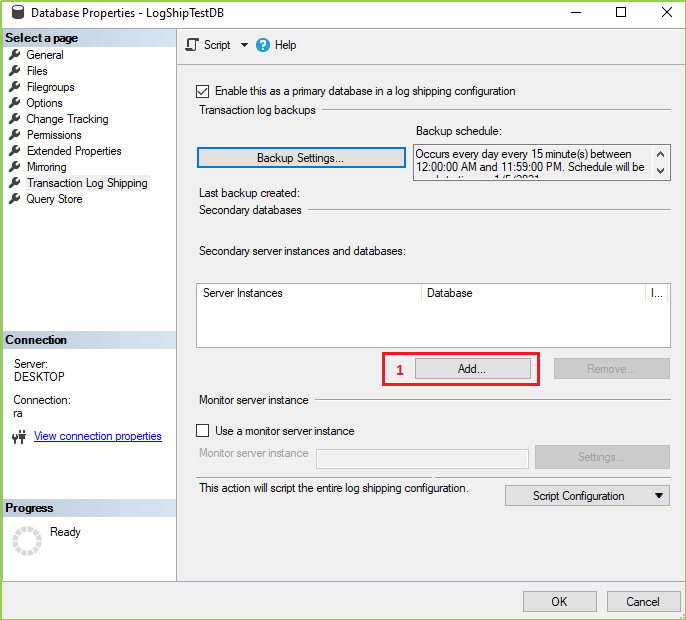Open the Script dropdown arrow
Viewport: 686px width, 620px height.
[244, 45]
